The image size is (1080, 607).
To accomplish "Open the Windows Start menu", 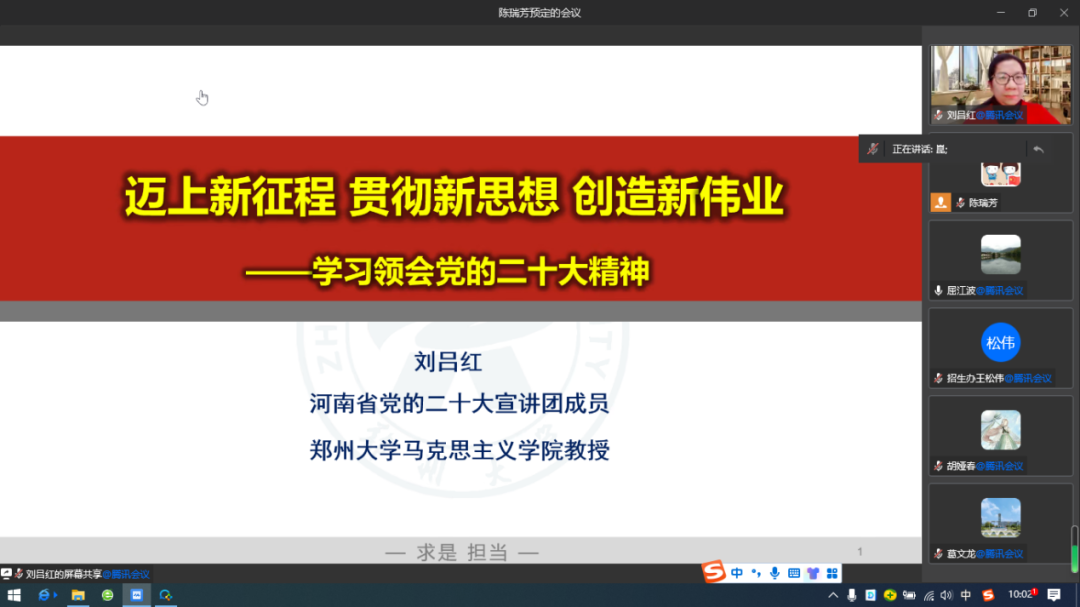I will [x=14, y=595].
